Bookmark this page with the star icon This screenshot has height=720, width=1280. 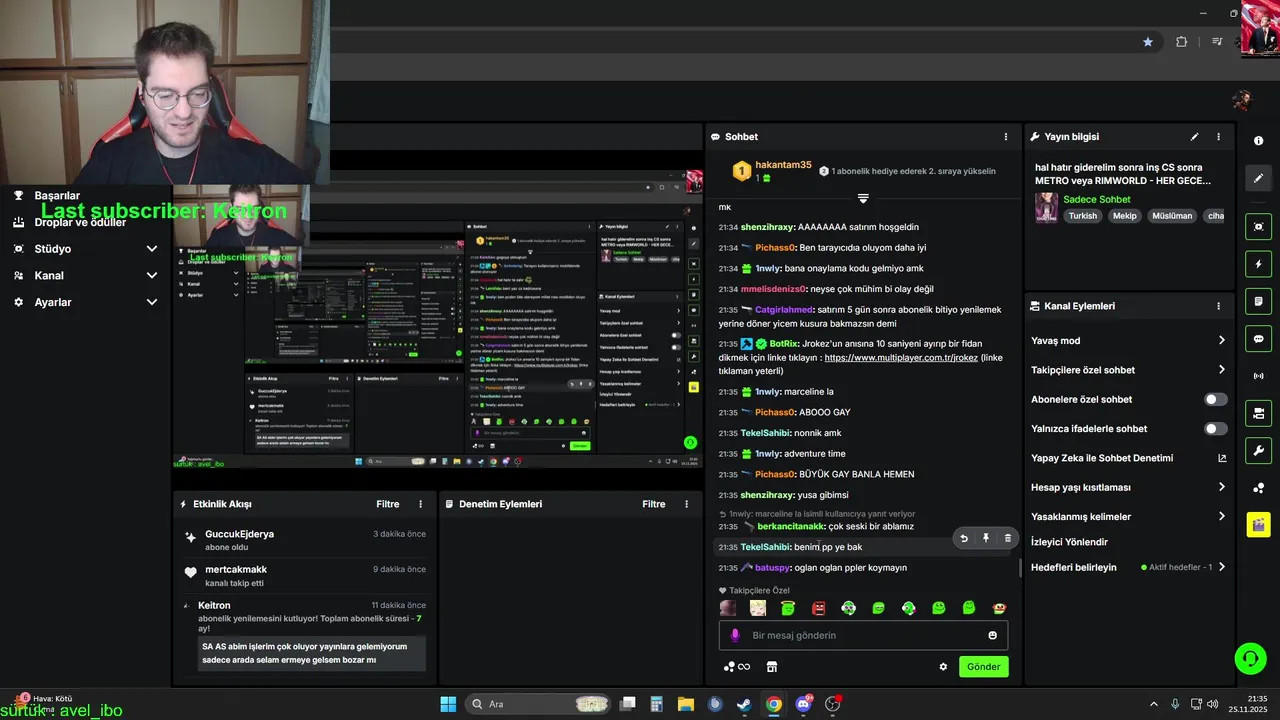[1148, 42]
